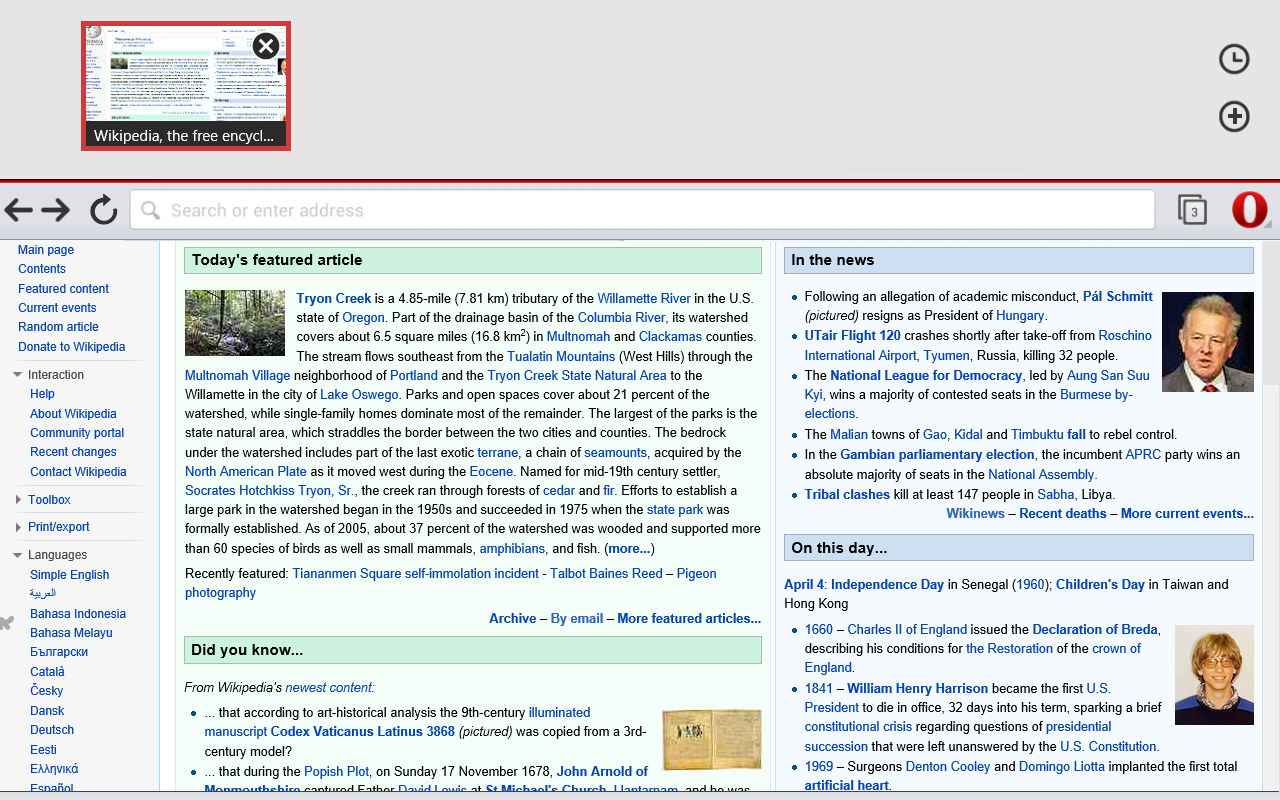The height and width of the screenshot is (800, 1280).
Task: Open Recent changes link
Action: (x=73, y=452)
